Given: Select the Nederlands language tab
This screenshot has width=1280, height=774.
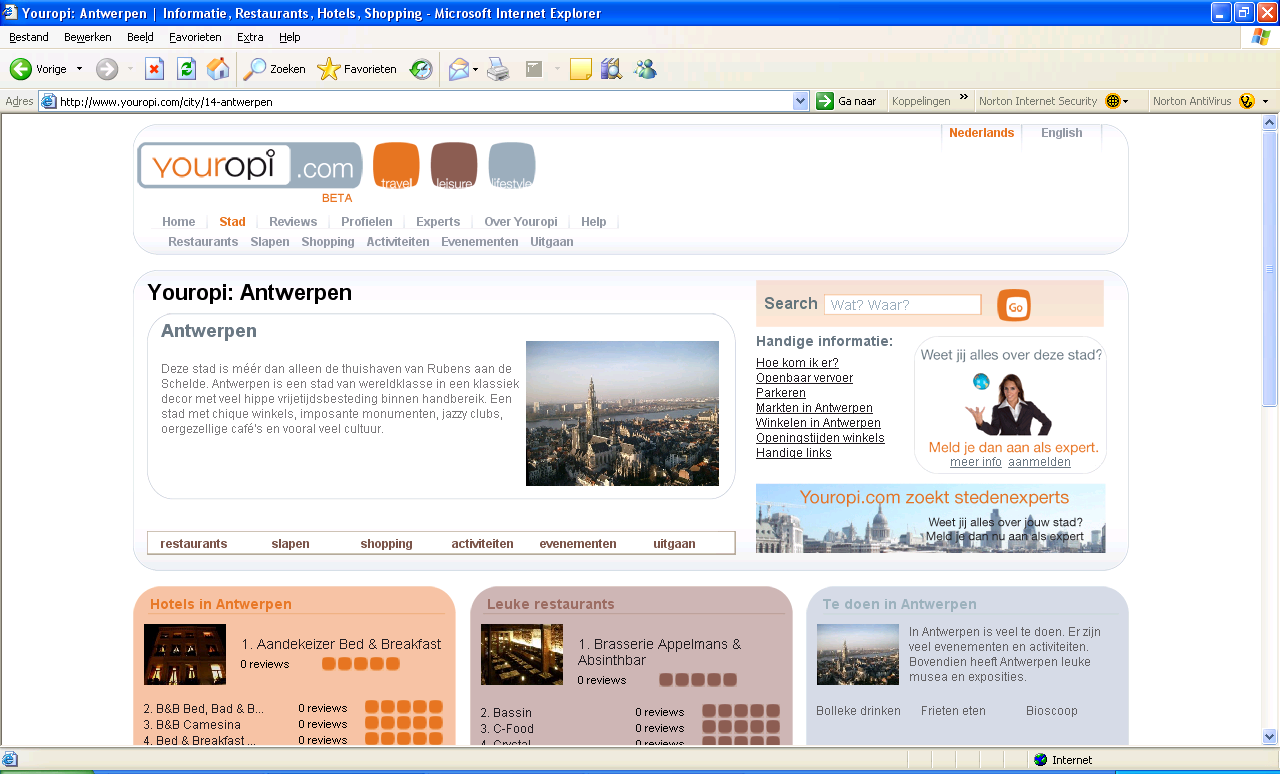Looking at the screenshot, I should click(x=981, y=133).
